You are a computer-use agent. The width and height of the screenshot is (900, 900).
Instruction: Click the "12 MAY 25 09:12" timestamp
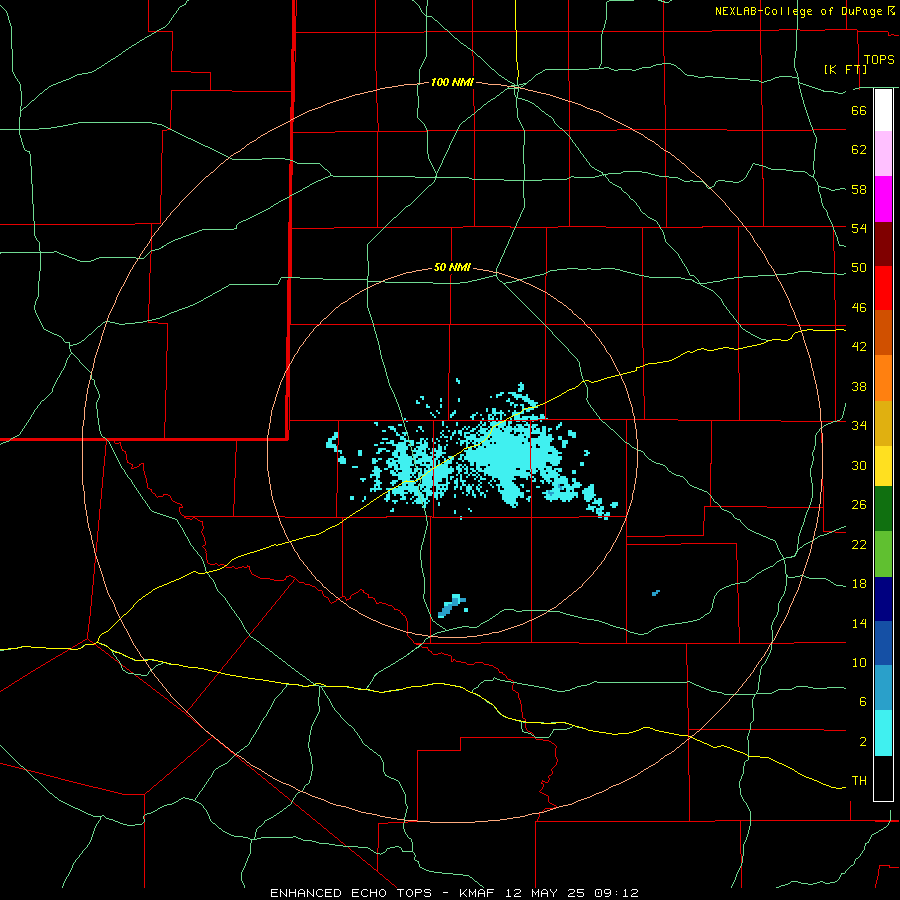[x=572, y=893]
